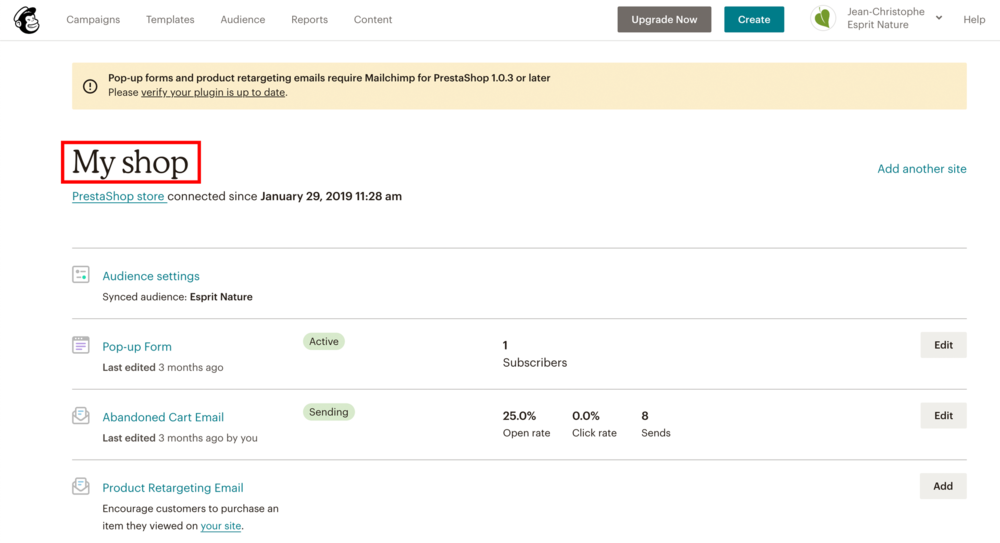This screenshot has height=543, width=1000.
Task: Edit the Pop-up Form
Action: click(943, 345)
